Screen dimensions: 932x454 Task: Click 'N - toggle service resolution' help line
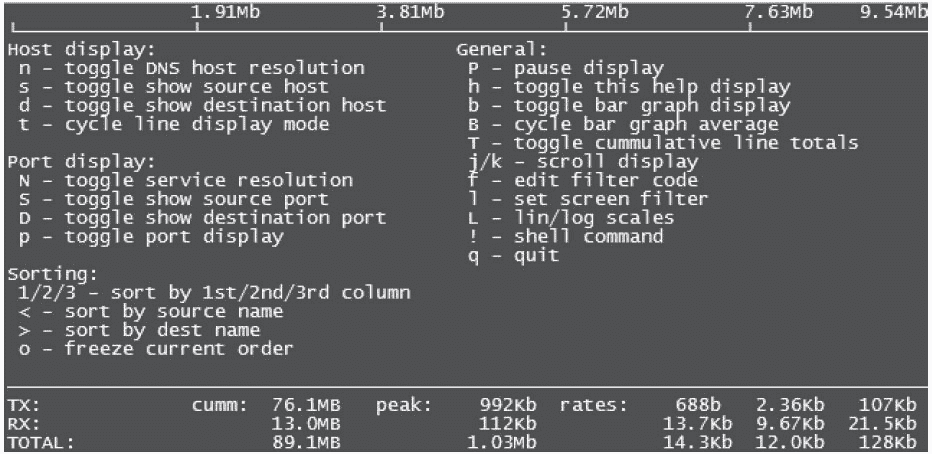point(186,181)
